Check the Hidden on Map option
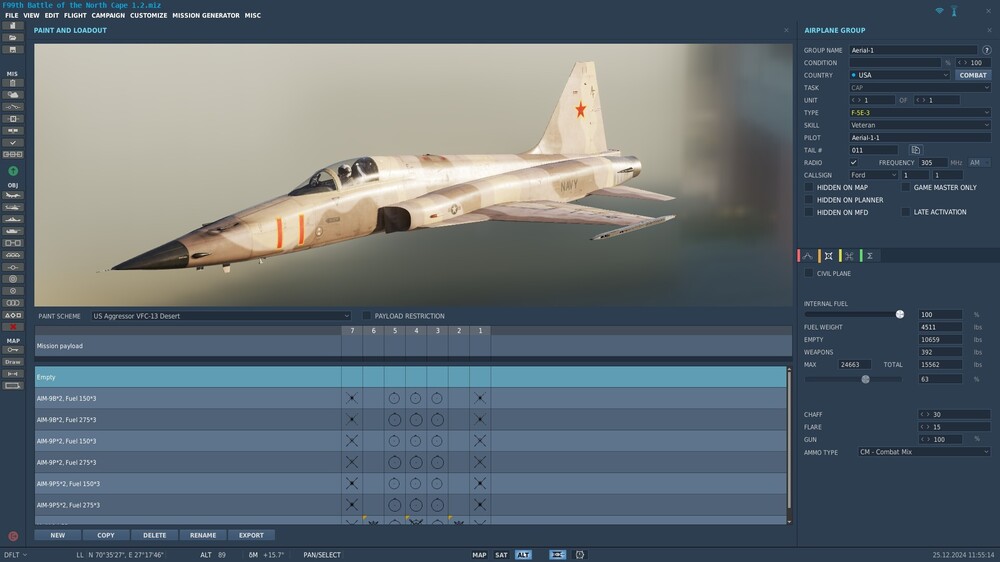This screenshot has width=1000, height=562. coord(808,188)
